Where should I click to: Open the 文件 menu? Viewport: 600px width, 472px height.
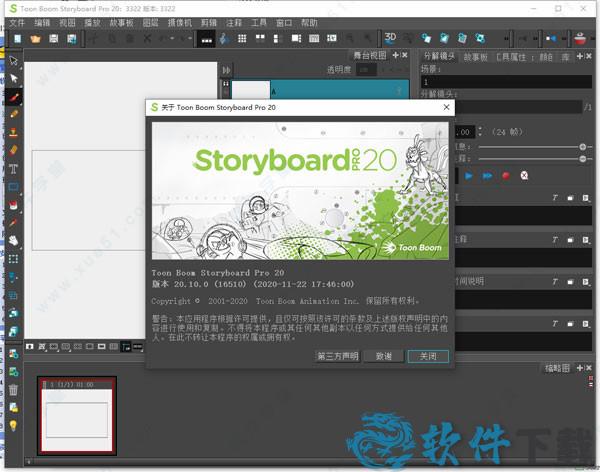[x=16, y=22]
